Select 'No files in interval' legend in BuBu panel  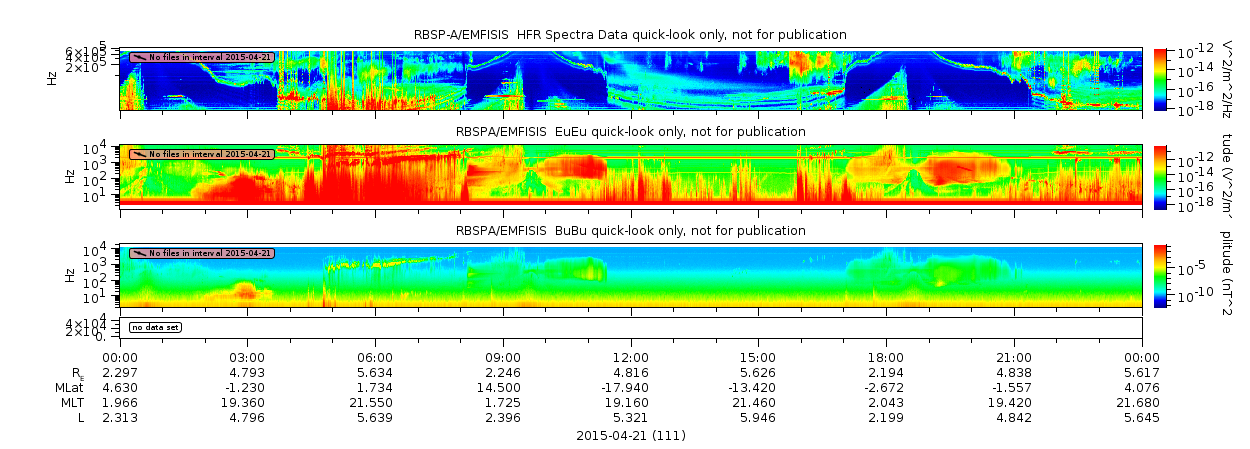click(201, 253)
